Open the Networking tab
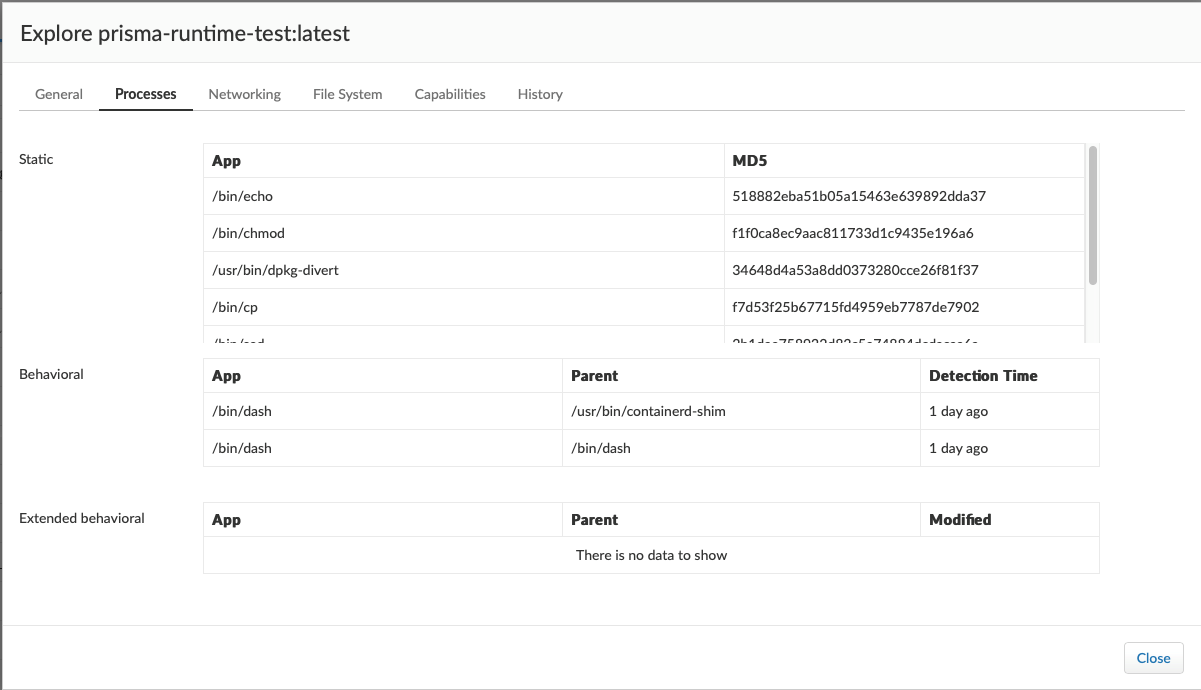 [244, 94]
